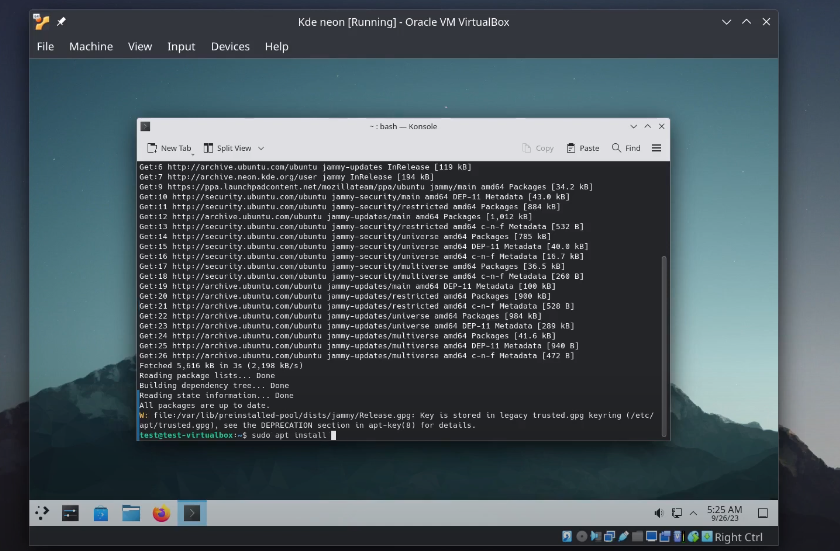Image resolution: width=840 pixels, height=551 pixels.
Task: Open the VirtualBox Devices menu
Action: [x=230, y=46]
